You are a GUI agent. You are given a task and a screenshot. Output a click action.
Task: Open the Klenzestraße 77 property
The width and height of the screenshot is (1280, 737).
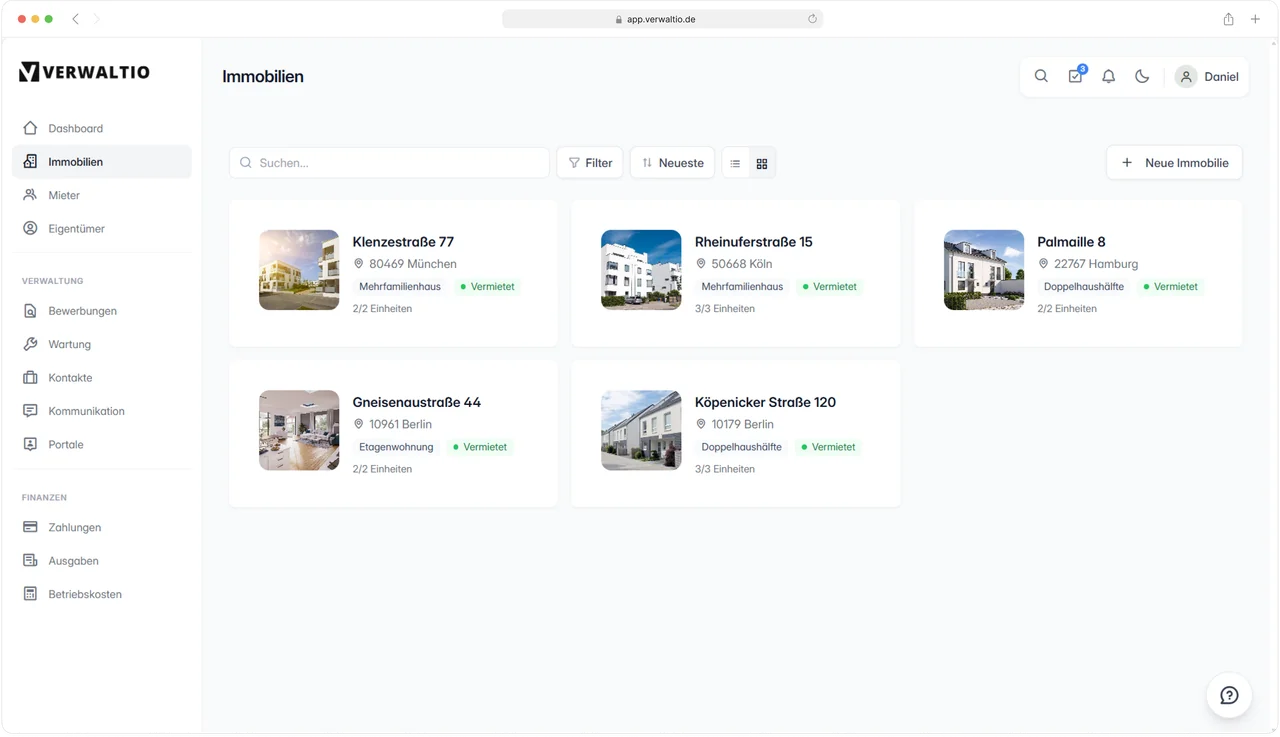click(x=403, y=242)
